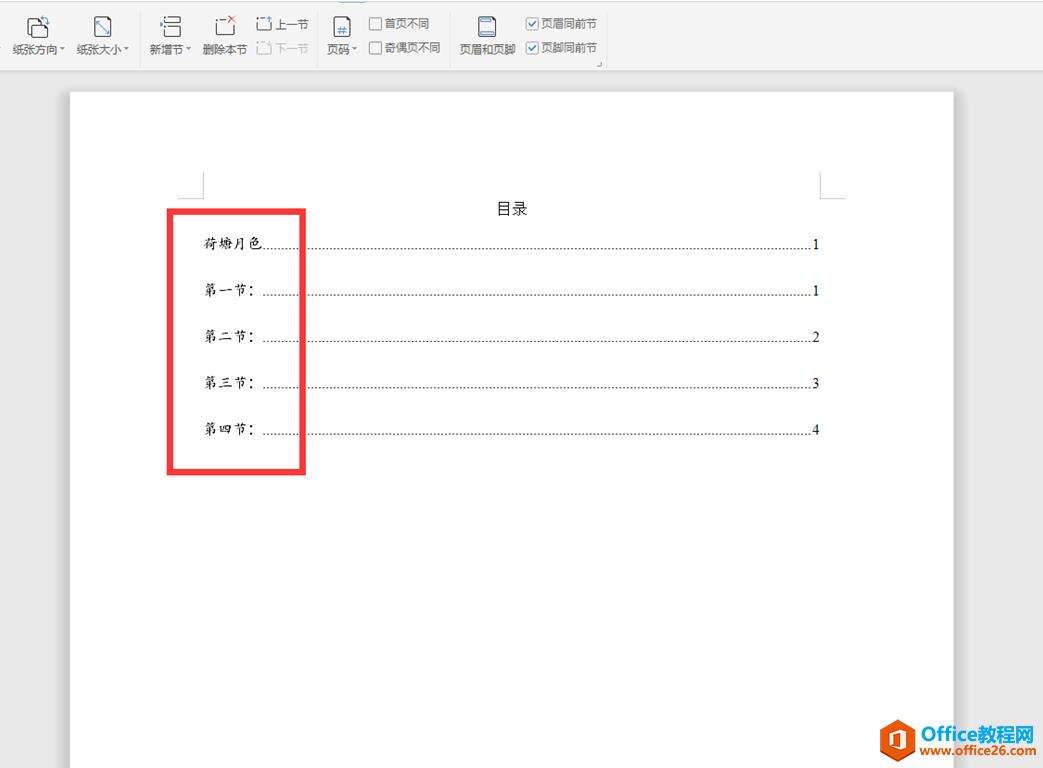Expand the 新增节 dropdown arrow

(x=188, y=49)
